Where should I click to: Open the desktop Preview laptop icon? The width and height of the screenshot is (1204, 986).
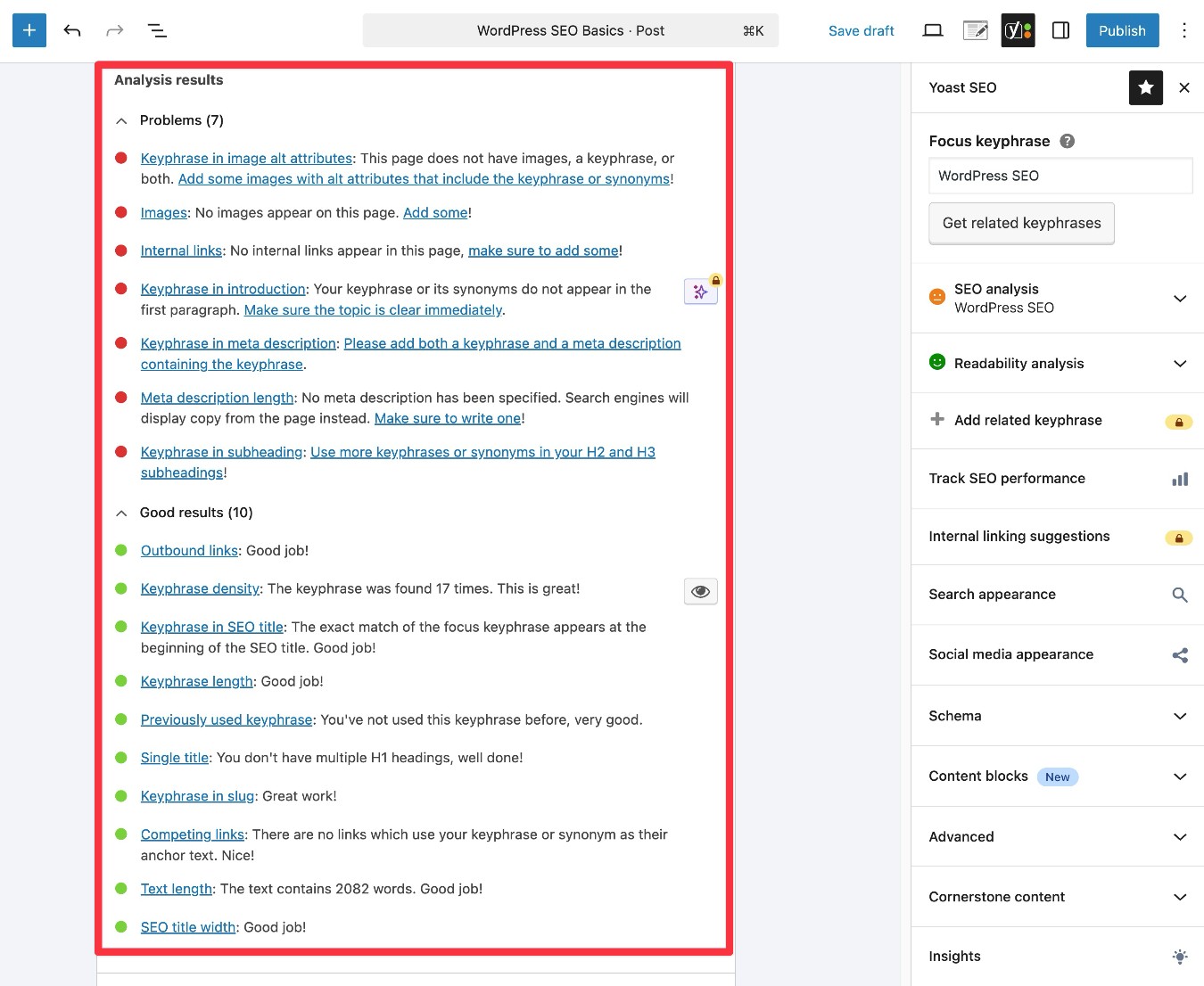point(932,29)
